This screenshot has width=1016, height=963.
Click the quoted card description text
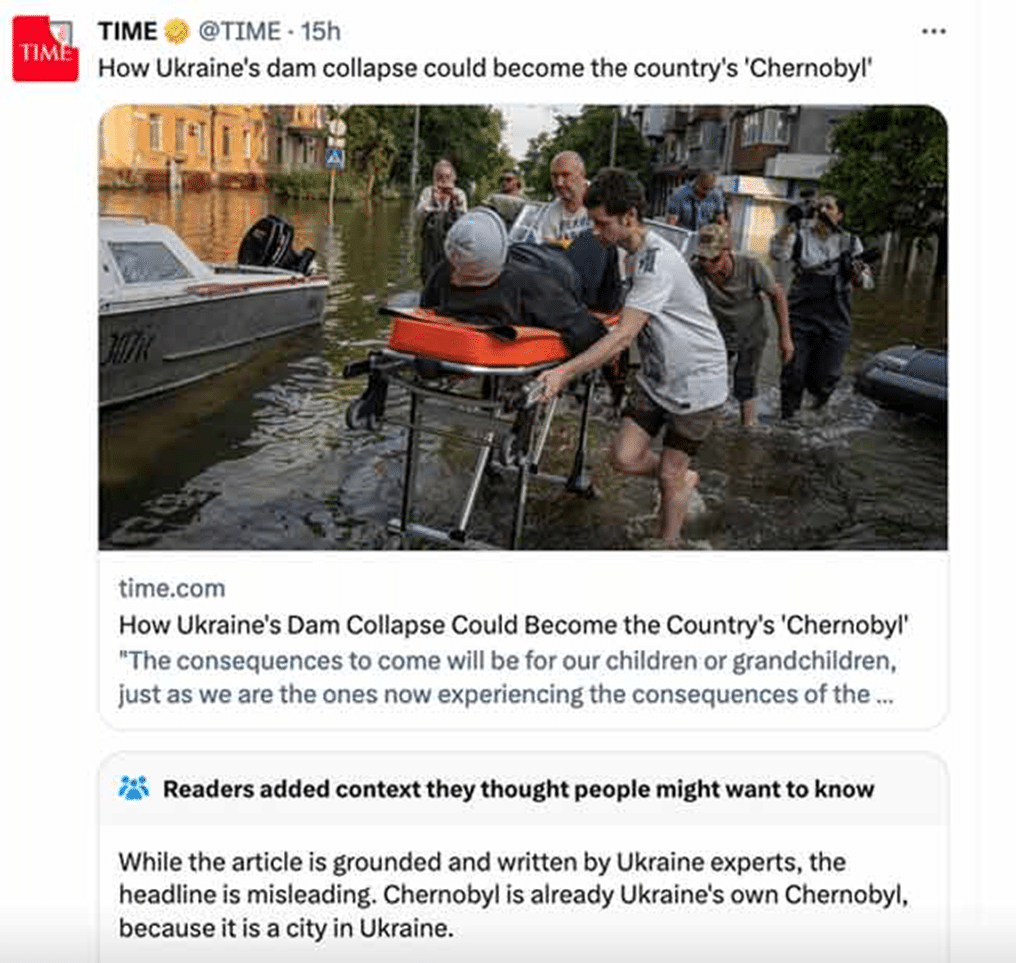point(507,677)
